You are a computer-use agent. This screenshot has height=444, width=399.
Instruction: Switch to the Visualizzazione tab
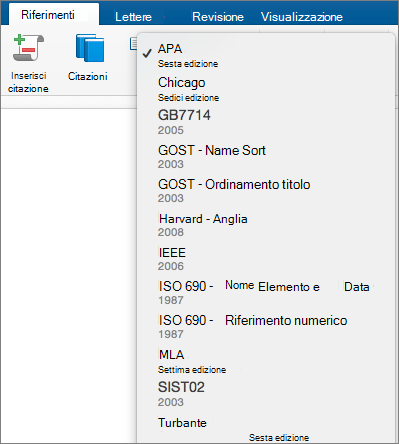point(302,17)
